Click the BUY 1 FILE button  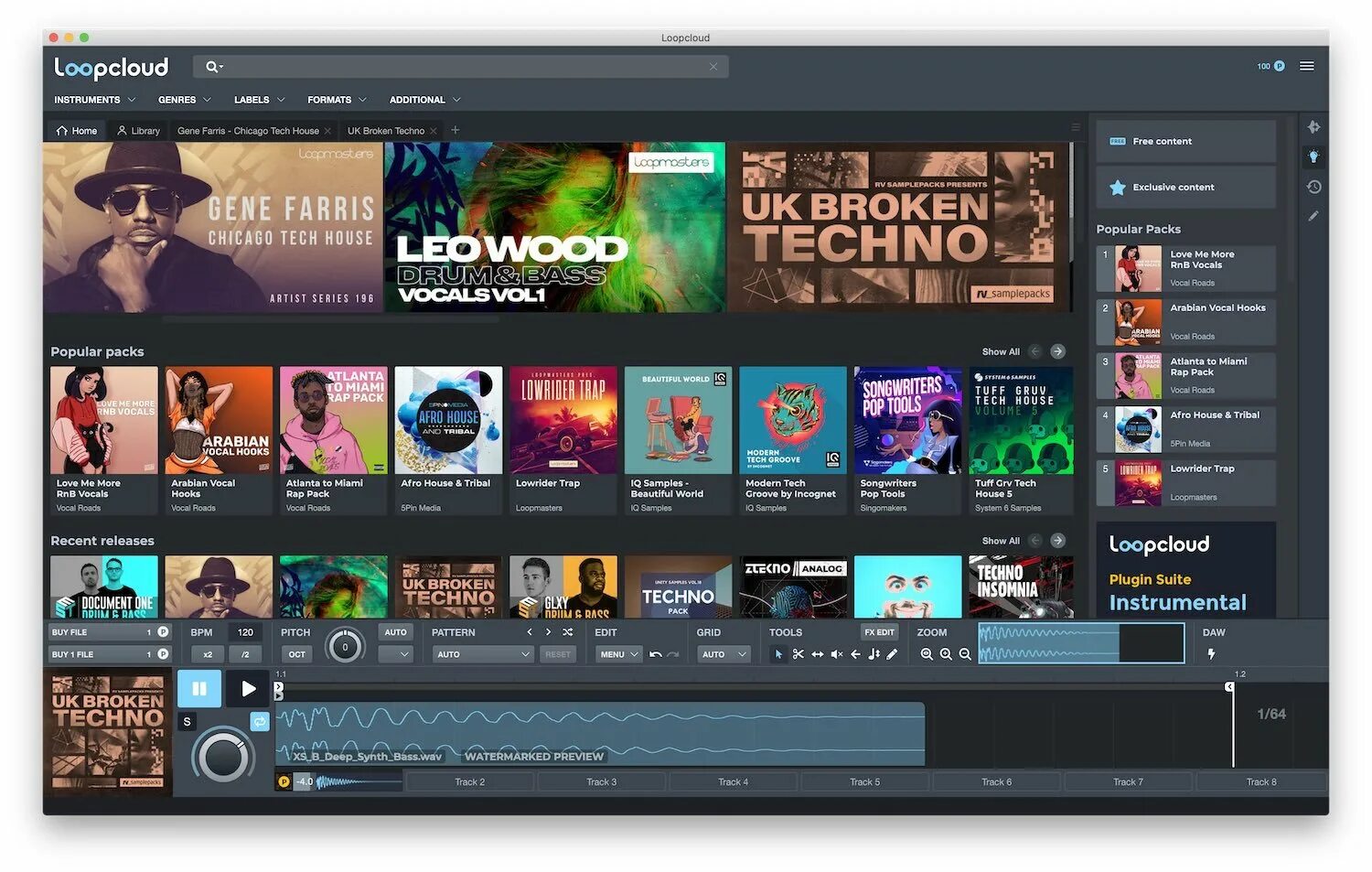[110, 654]
